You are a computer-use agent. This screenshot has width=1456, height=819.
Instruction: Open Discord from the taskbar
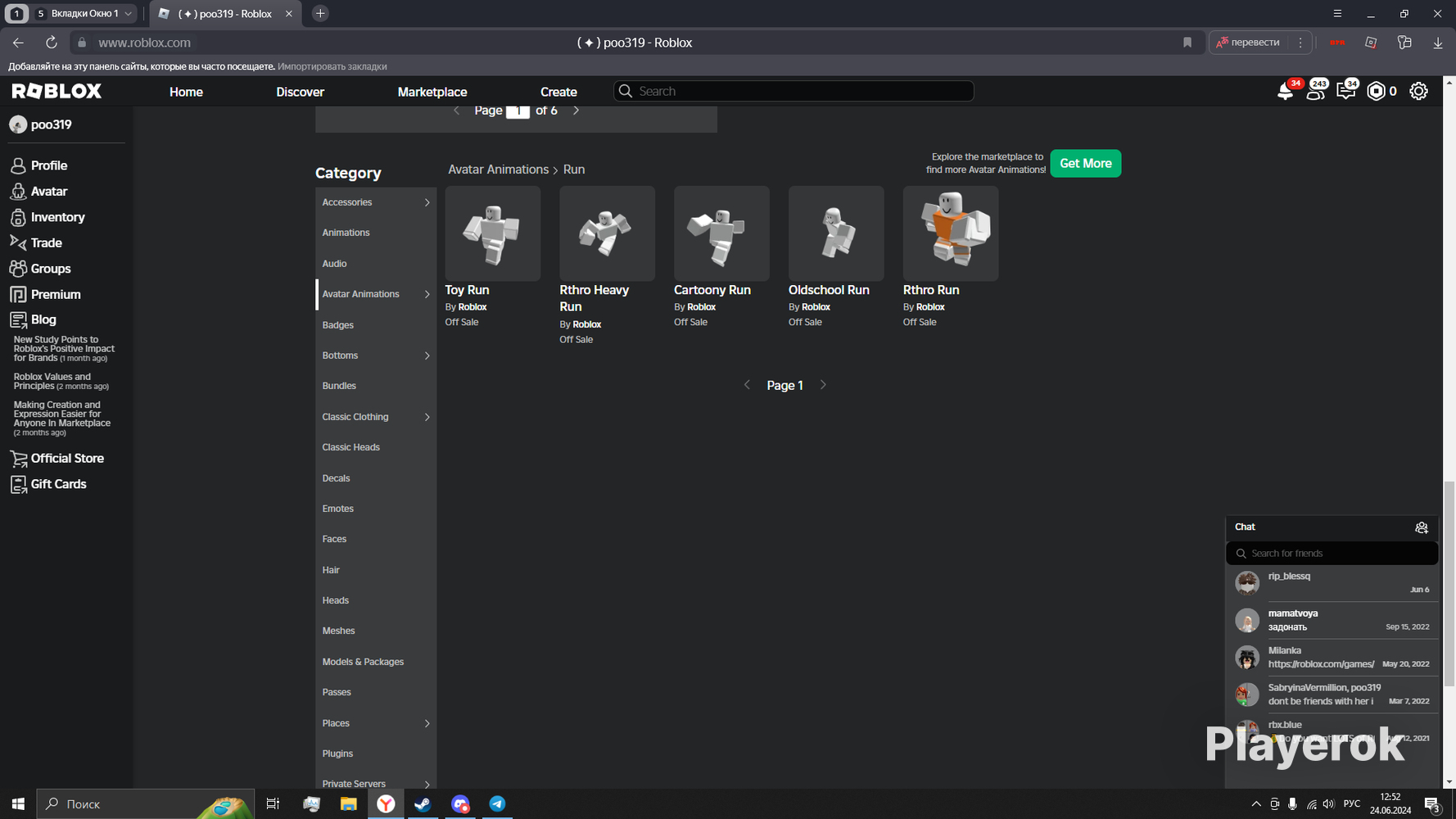(x=460, y=803)
